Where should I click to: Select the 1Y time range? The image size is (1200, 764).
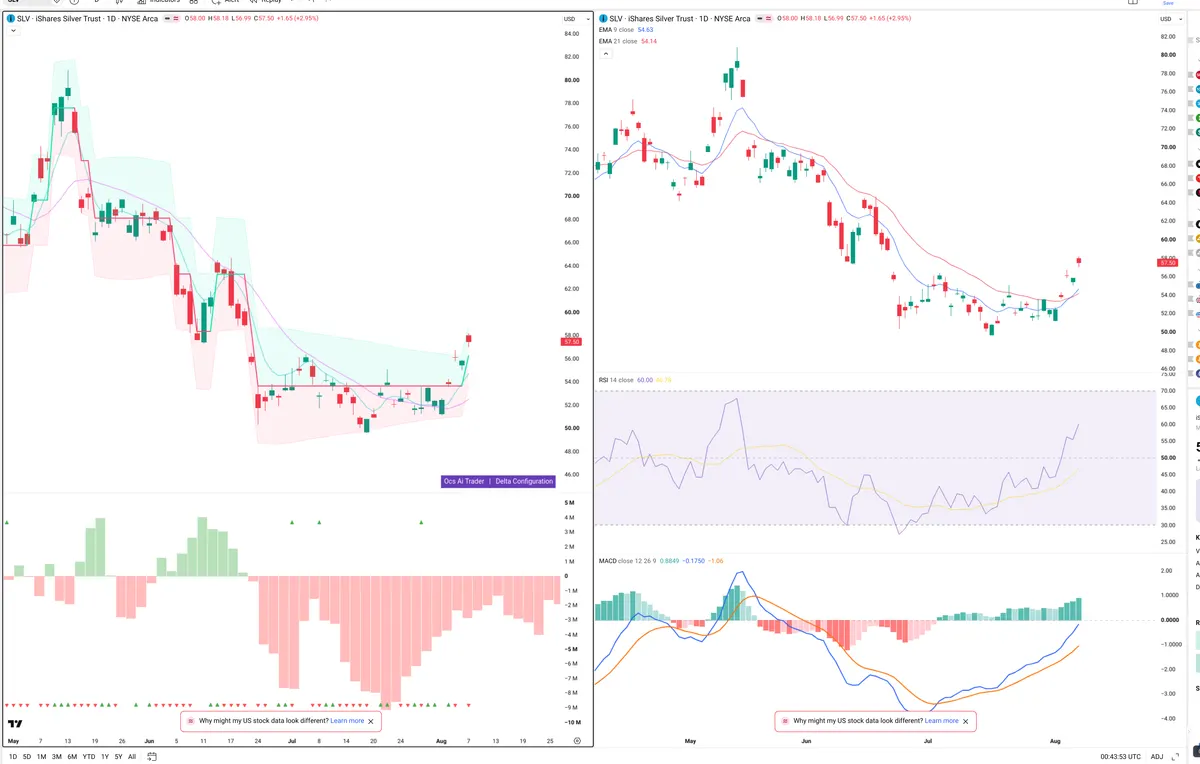pos(105,756)
